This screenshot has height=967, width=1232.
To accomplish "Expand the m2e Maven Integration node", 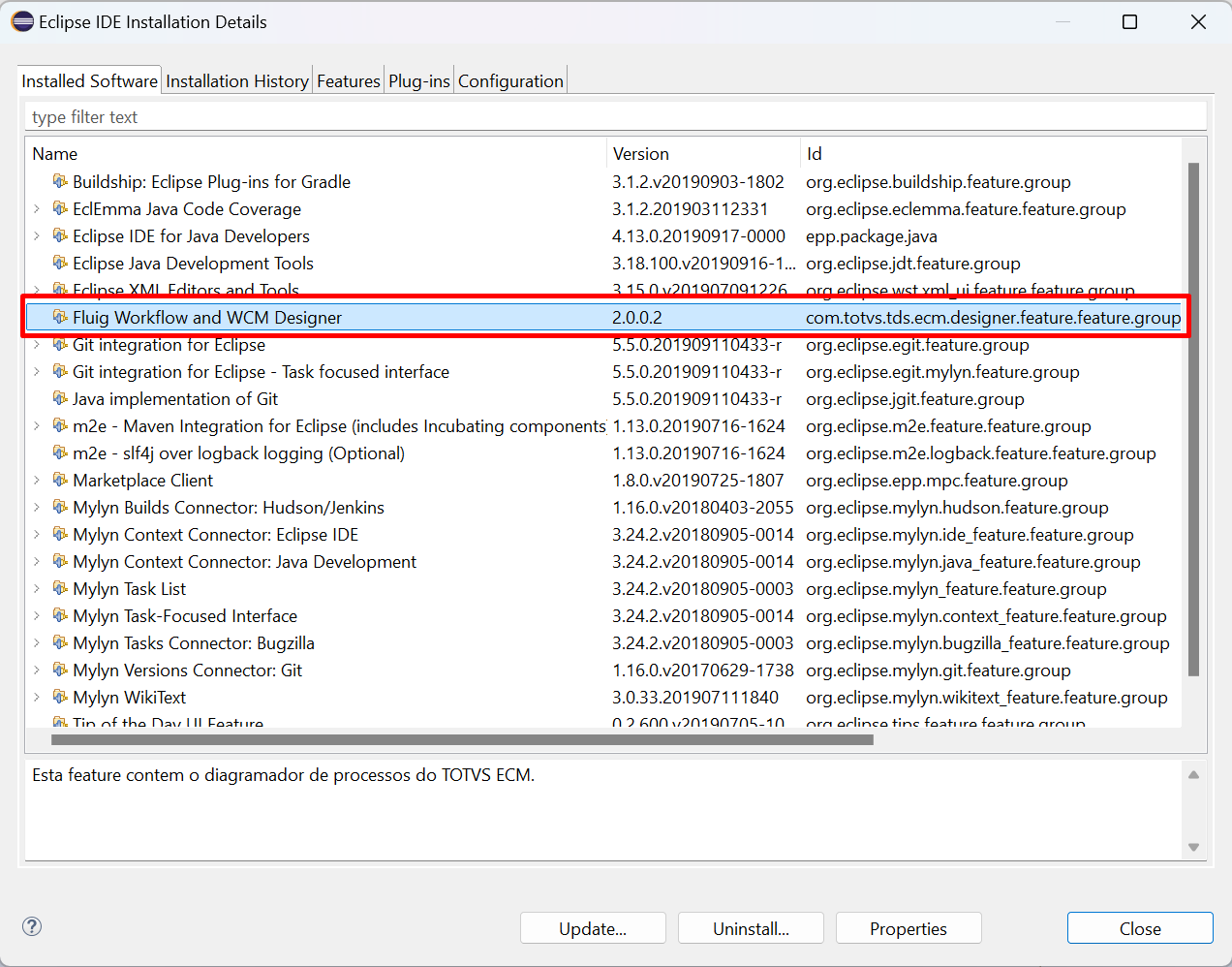I will coord(37,425).
